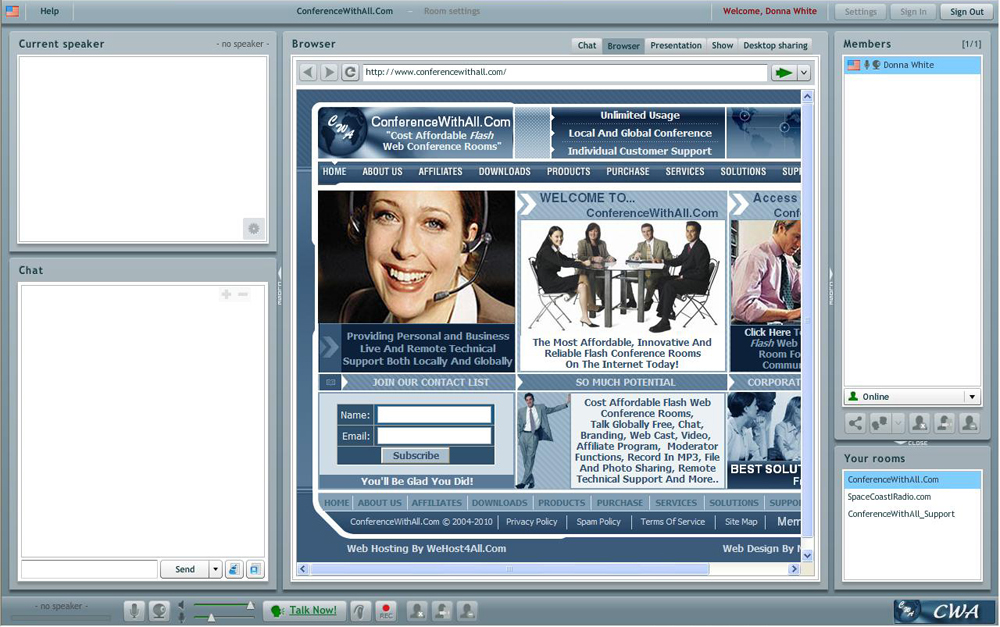
Task: Click the Send chat button
Action: point(184,569)
